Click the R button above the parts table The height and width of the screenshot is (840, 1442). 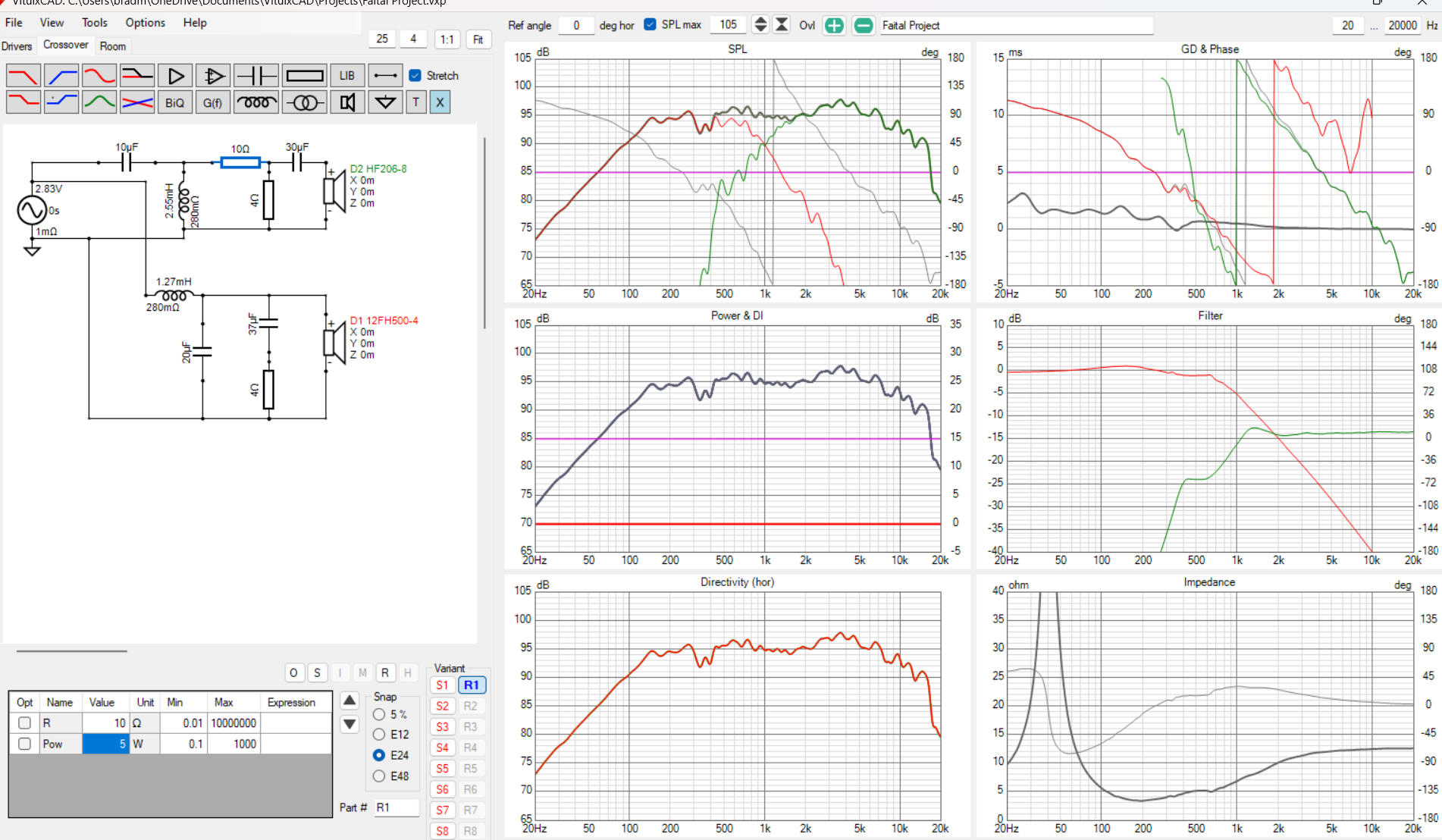[385, 672]
